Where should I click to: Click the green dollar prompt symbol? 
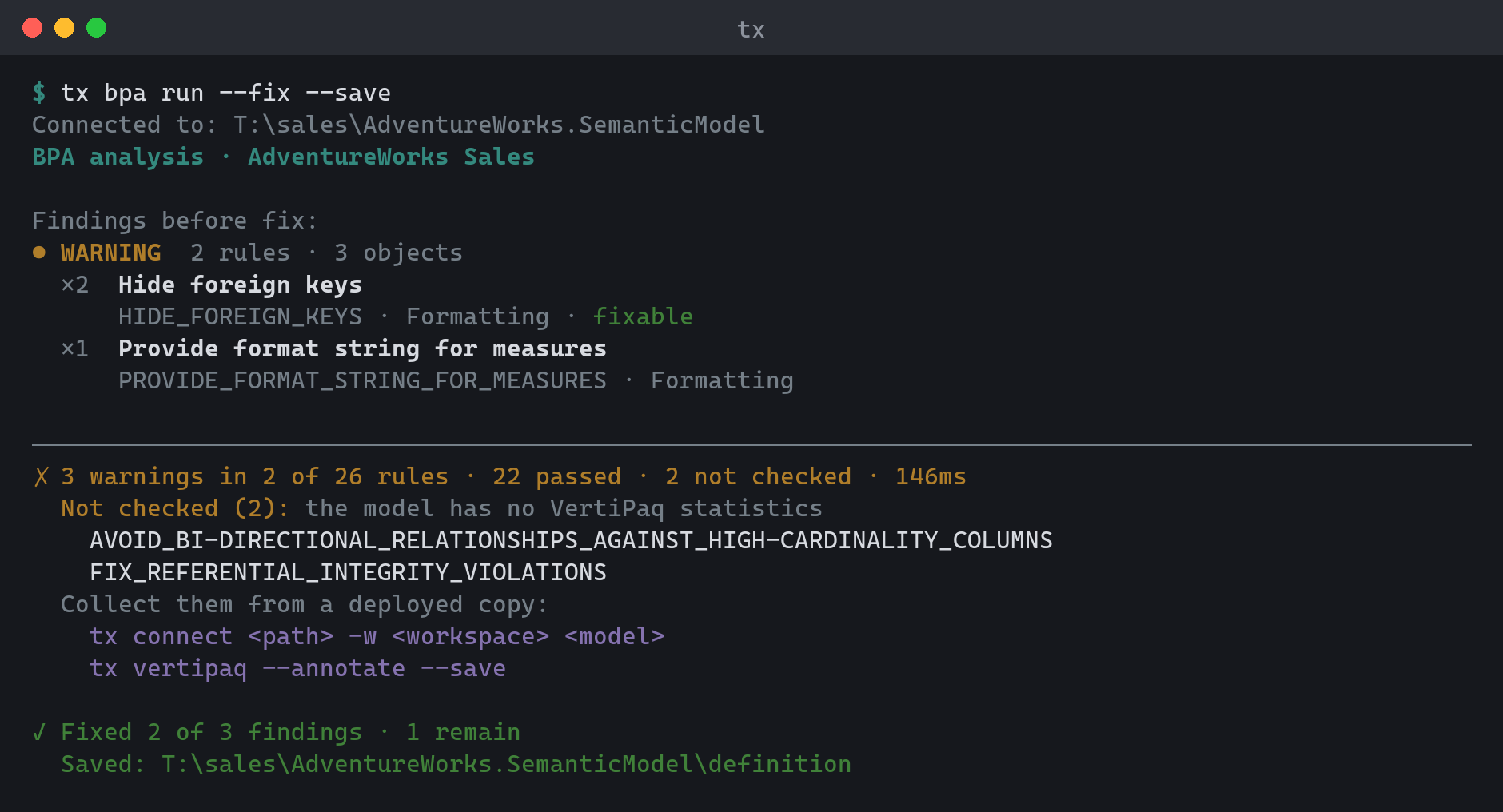click(x=38, y=93)
